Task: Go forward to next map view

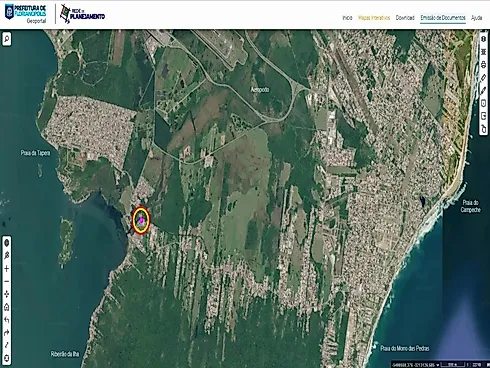Action: pos(6,333)
